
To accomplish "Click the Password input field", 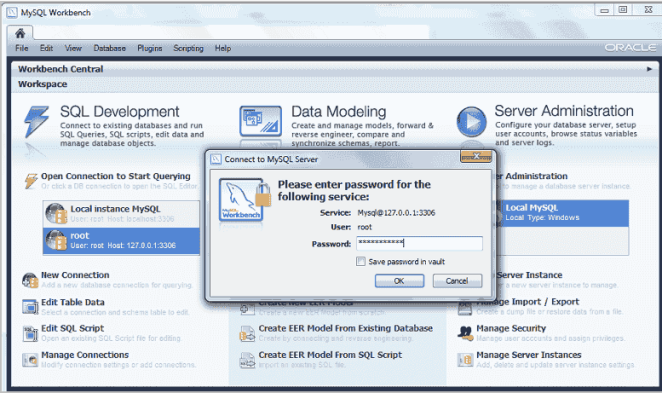I will [x=419, y=243].
